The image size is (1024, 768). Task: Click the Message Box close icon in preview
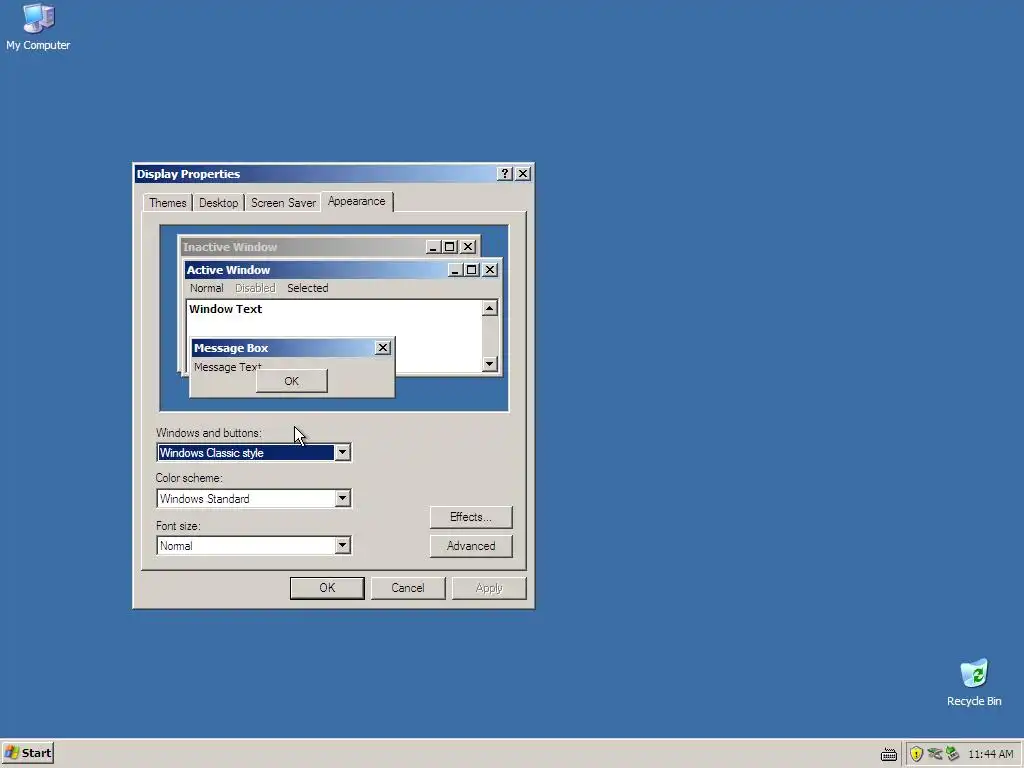383,348
